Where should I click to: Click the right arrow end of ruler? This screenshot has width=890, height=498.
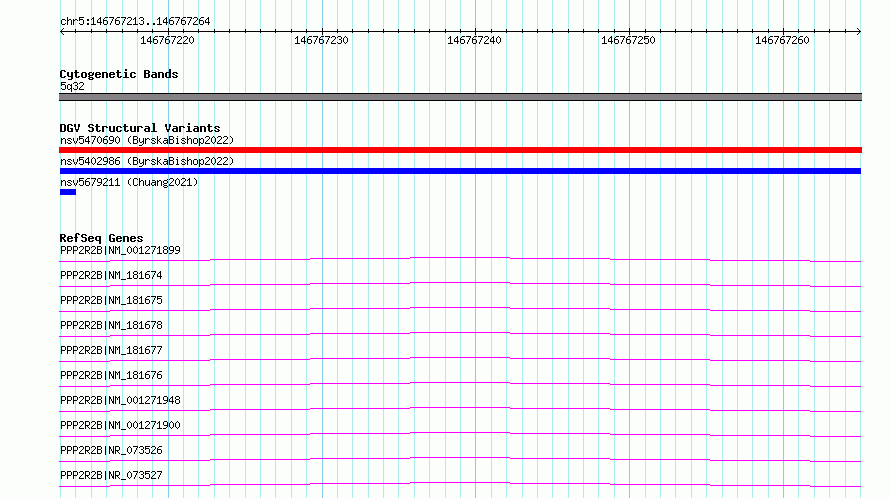tap(858, 31)
